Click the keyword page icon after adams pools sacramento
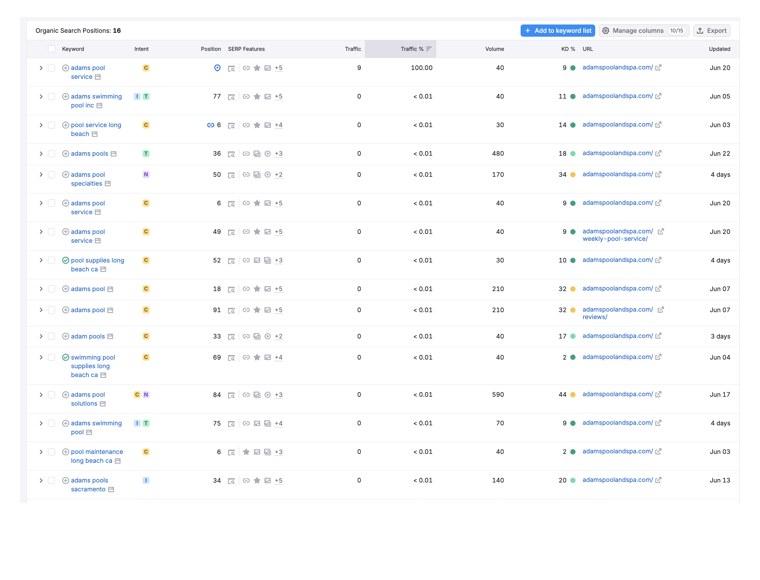The height and width of the screenshot is (580, 760). [x=111, y=490]
